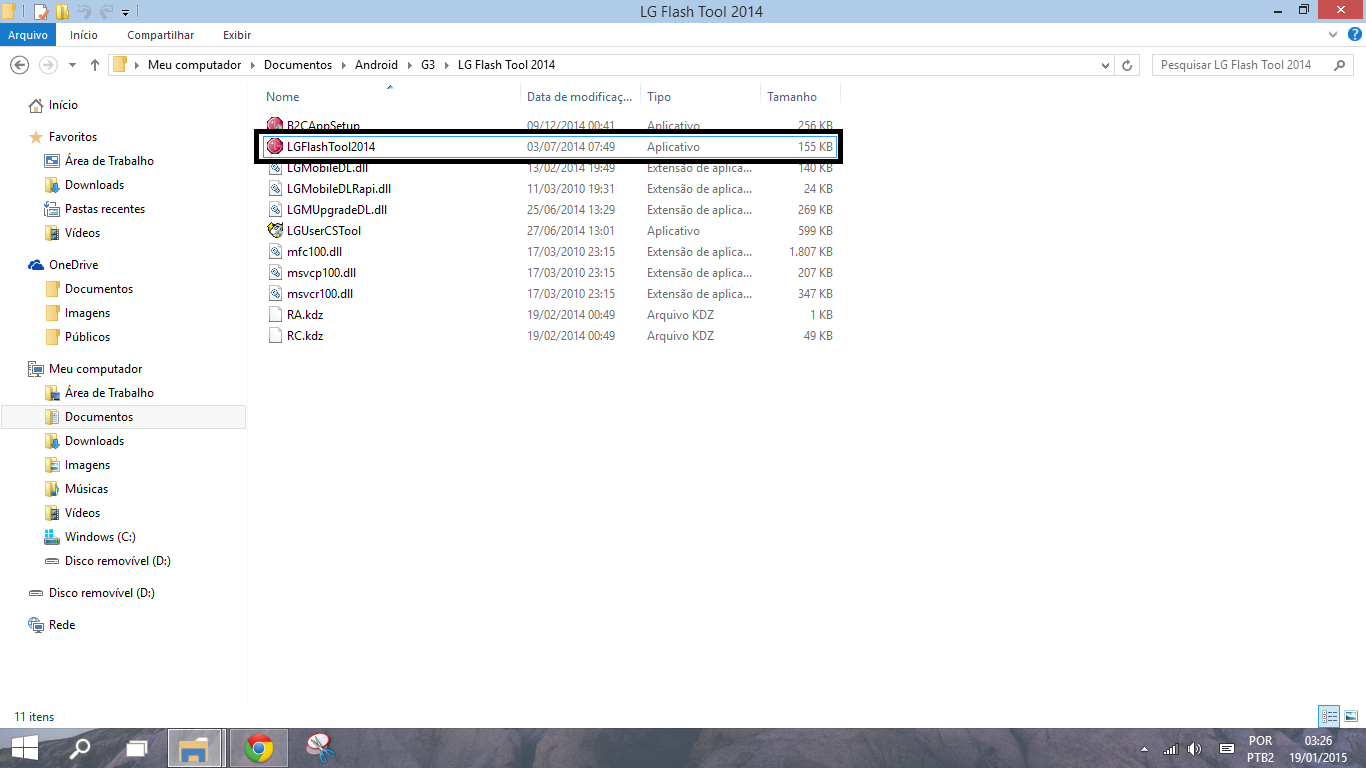Open the Windows Start button
Viewport: 1366px width, 768px height.
point(25,747)
